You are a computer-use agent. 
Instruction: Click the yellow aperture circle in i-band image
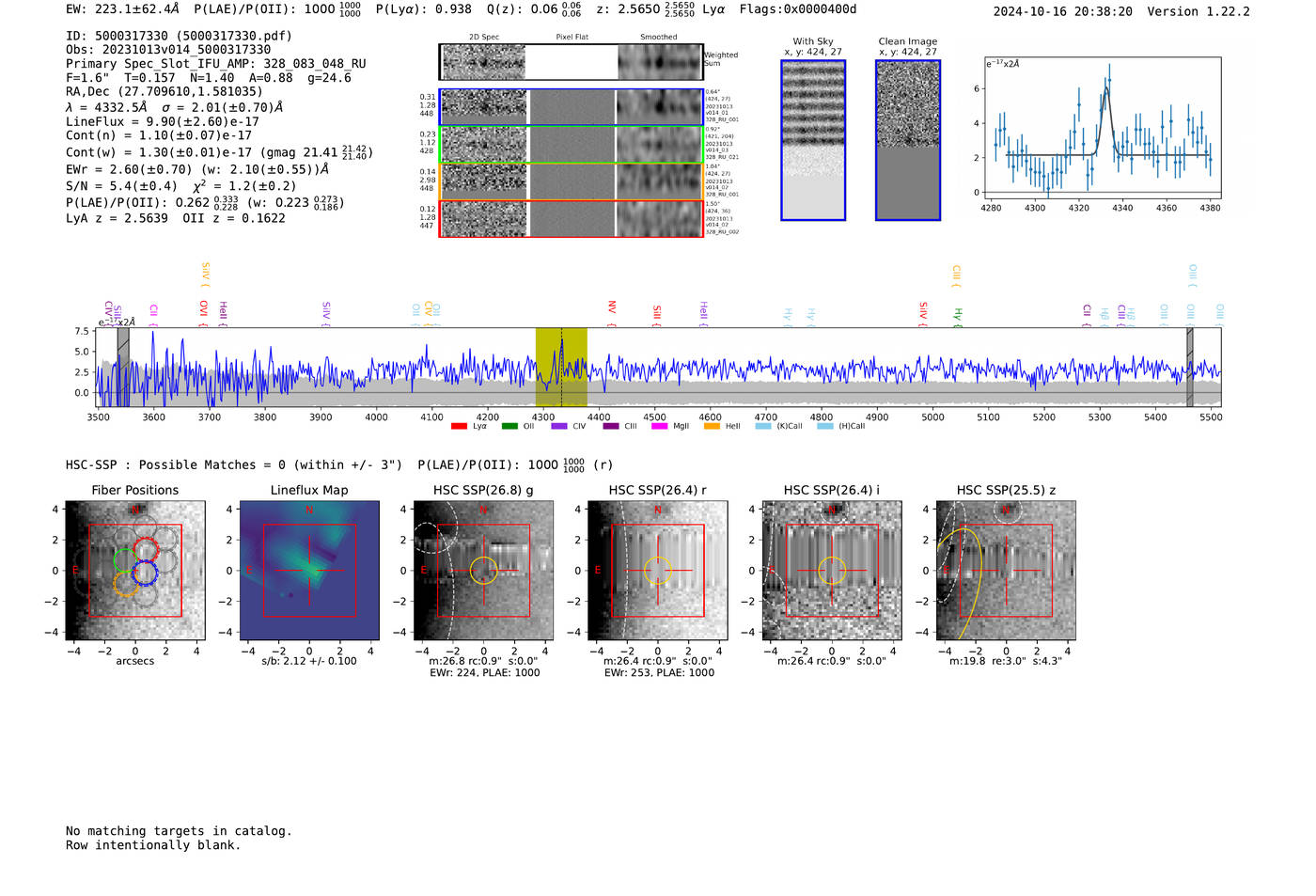click(832, 571)
